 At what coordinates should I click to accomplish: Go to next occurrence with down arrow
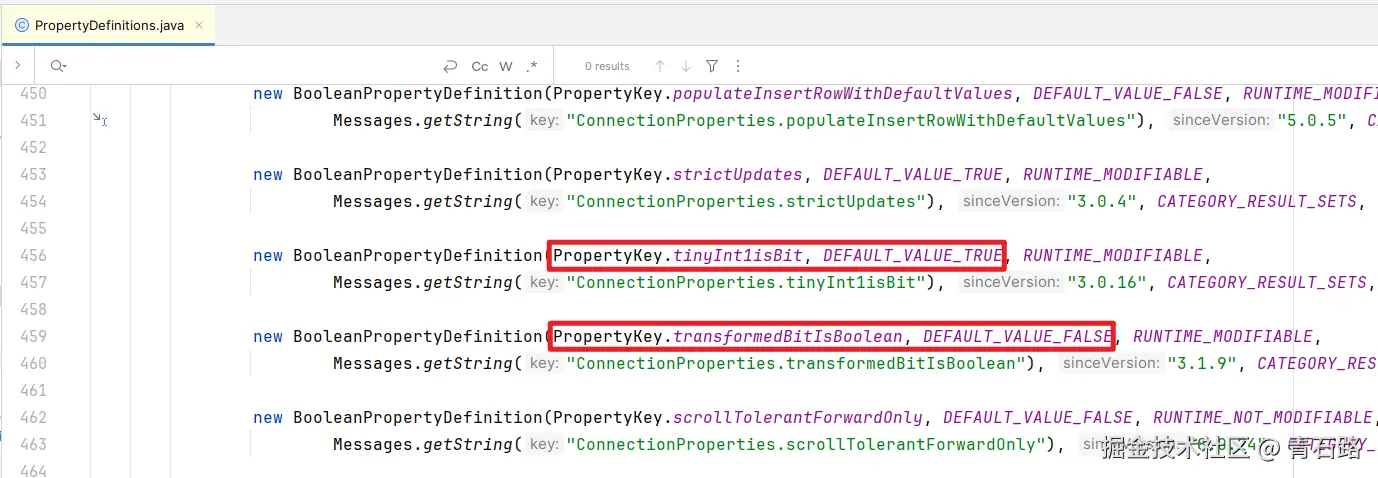point(686,66)
